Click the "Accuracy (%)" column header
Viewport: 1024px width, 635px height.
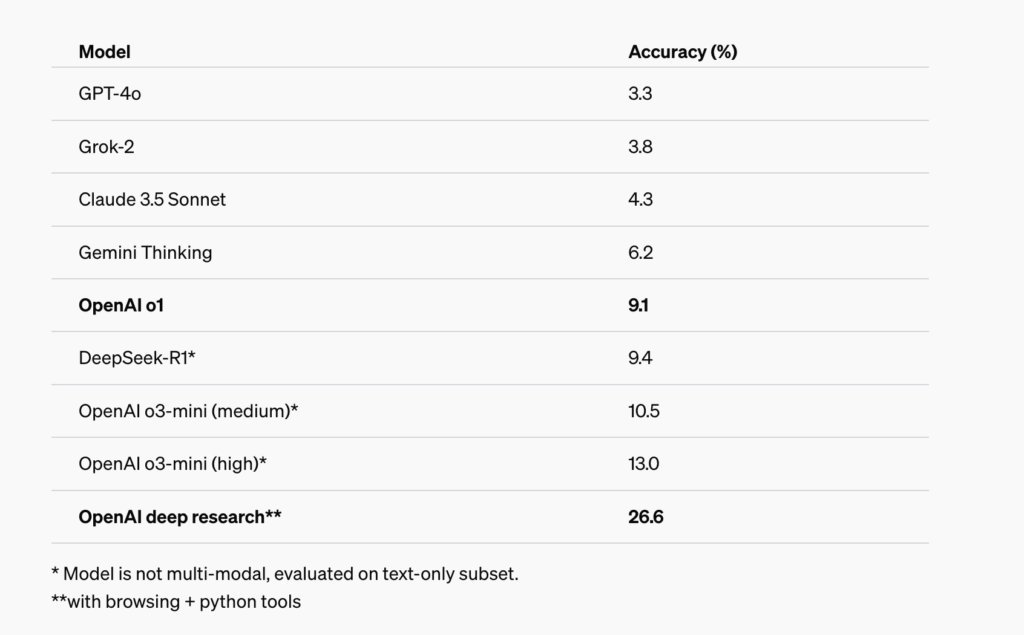[682, 52]
